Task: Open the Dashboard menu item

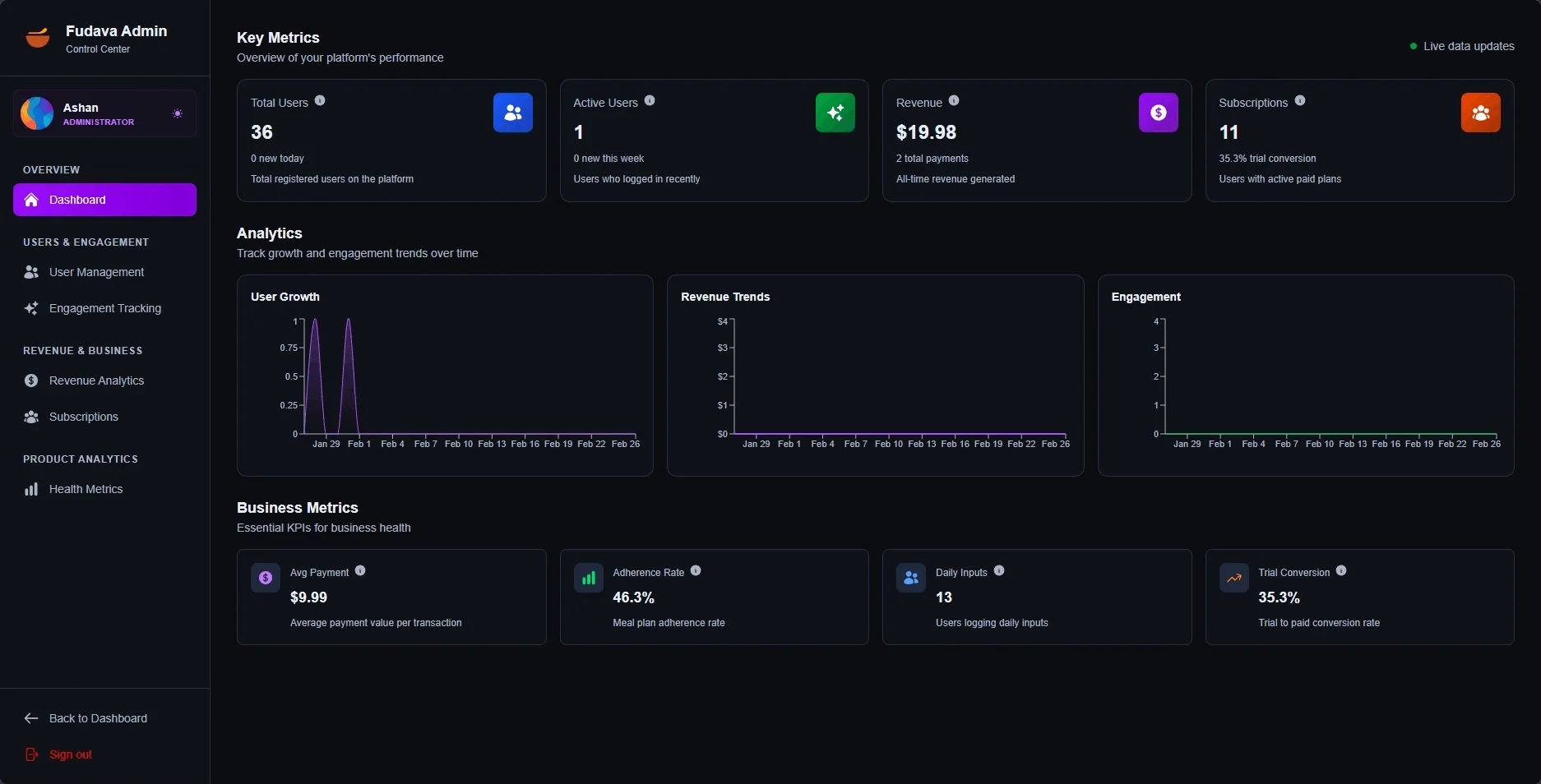Action: coord(104,200)
